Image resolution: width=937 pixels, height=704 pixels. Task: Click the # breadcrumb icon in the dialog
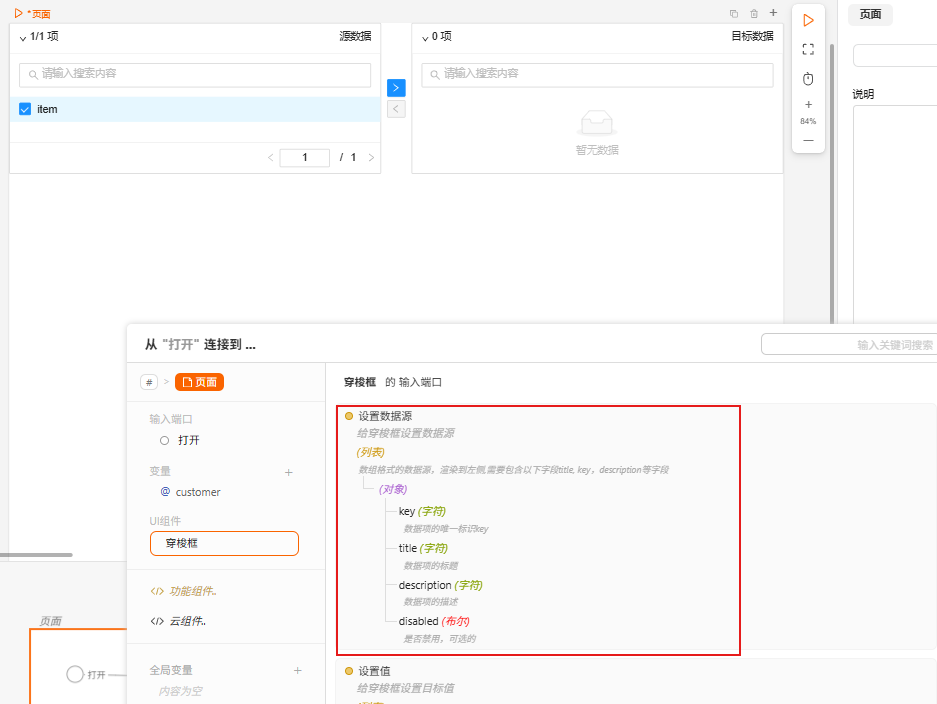click(148, 382)
